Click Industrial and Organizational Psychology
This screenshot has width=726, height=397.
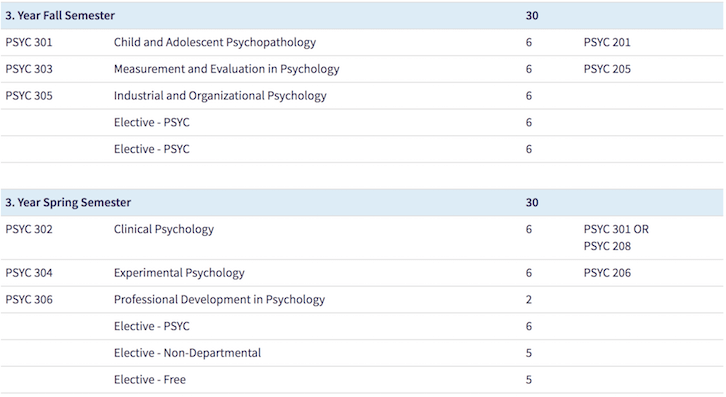pyautogui.click(x=220, y=96)
